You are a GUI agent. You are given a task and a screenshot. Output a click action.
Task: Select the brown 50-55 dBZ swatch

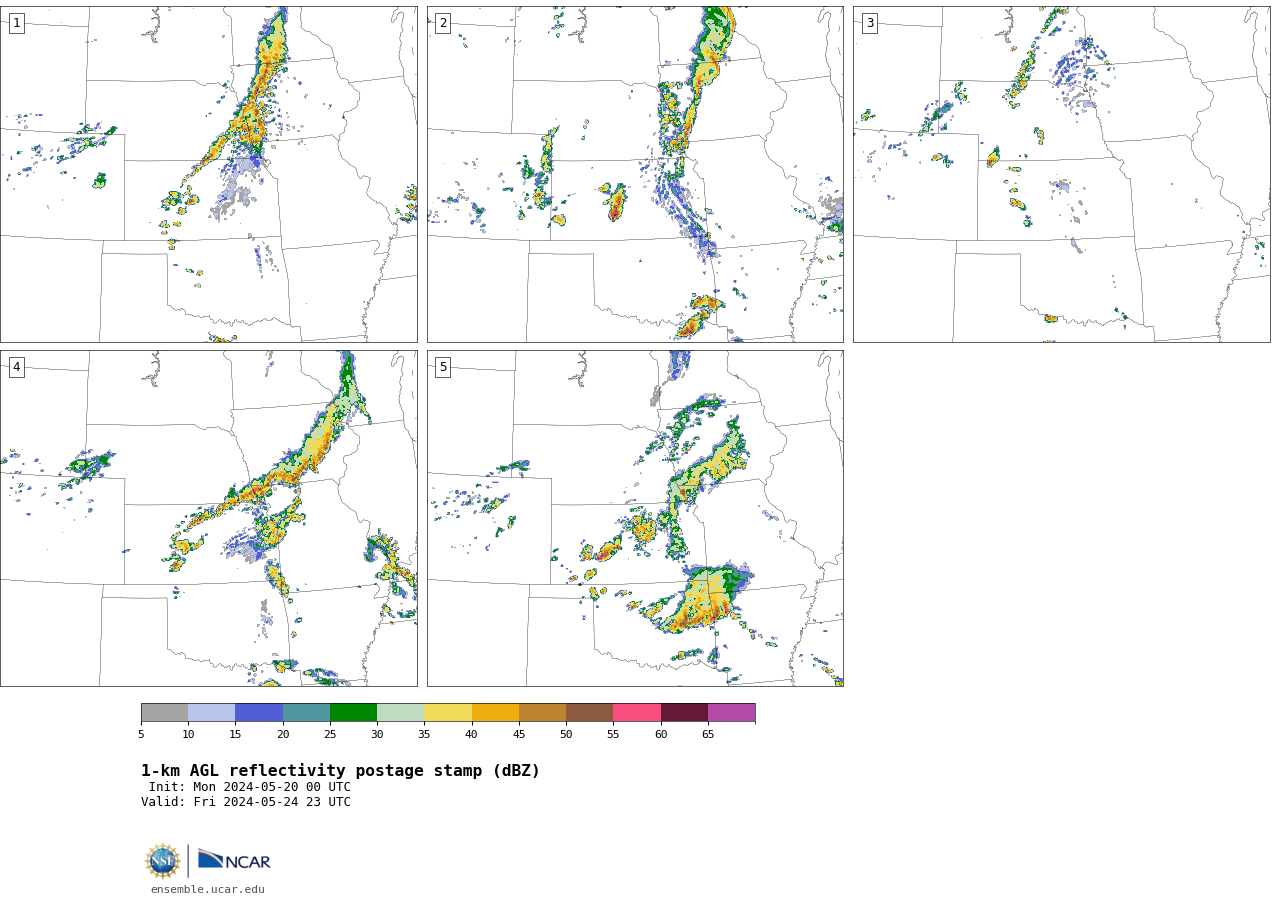(589, 713)
